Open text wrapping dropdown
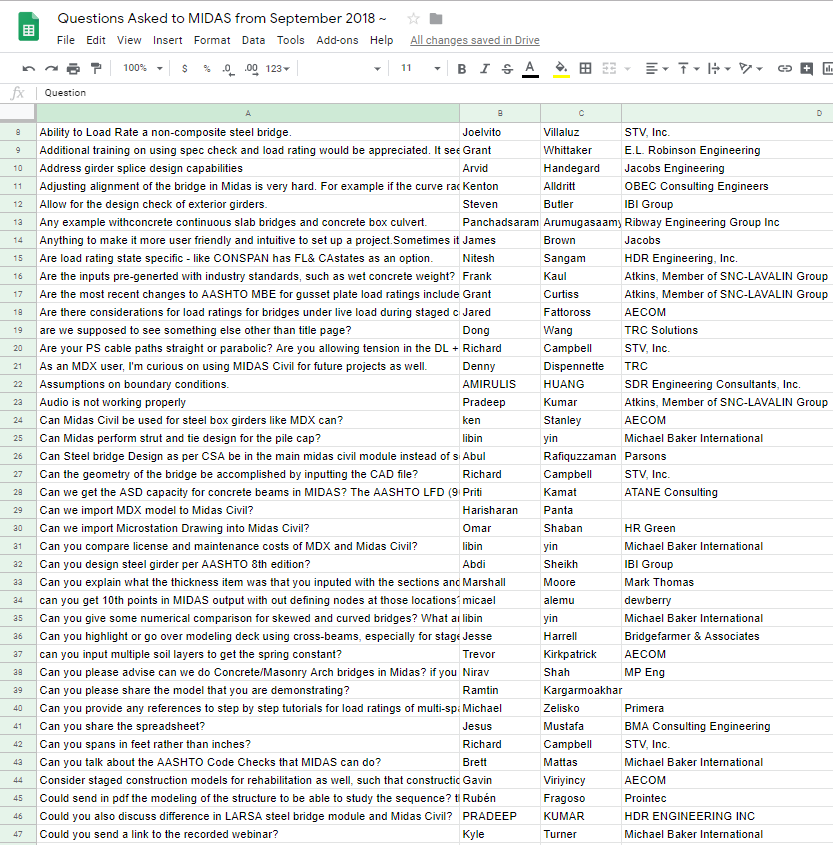 [x=719, y=68]
